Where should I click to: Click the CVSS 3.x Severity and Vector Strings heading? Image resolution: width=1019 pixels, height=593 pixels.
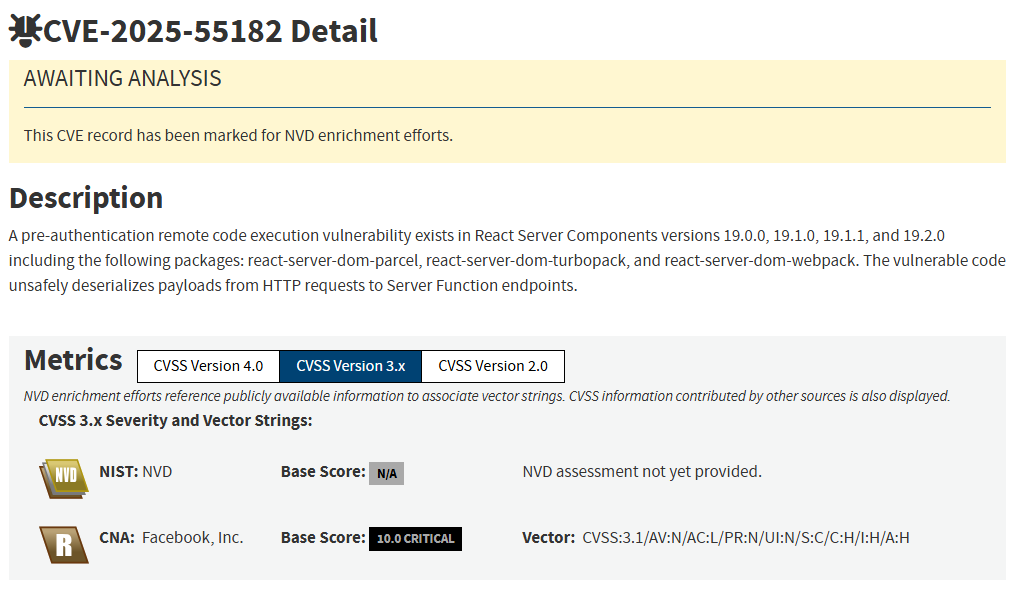pyautogui.click(x=175, y=420)
